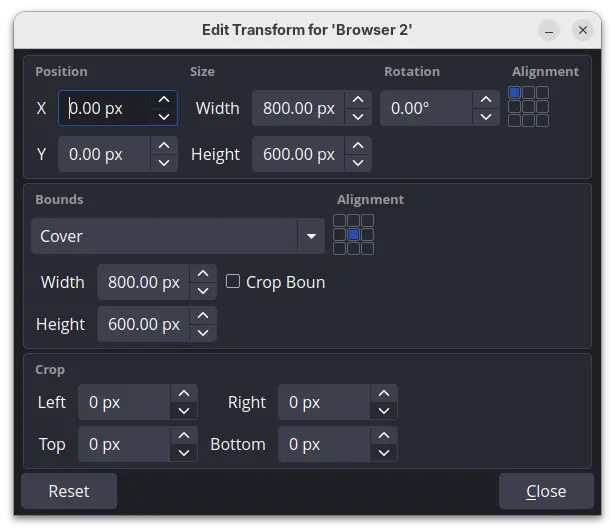Increase Crop Bottom value with up arrow
This screenshot has height=532, width=615.
coord(384,435)
